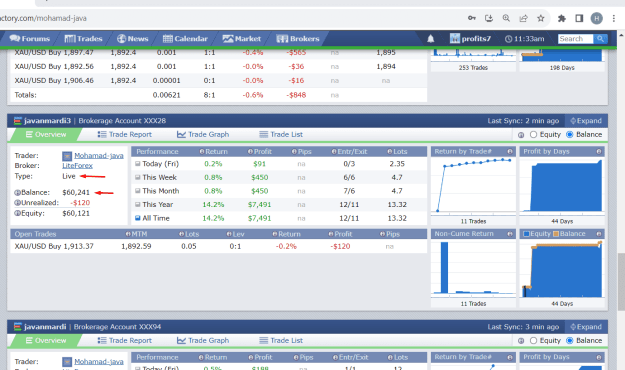Click the info icon on Non-Cume Return chart
This screenshot has height=370, width=625.
point(510,234)
